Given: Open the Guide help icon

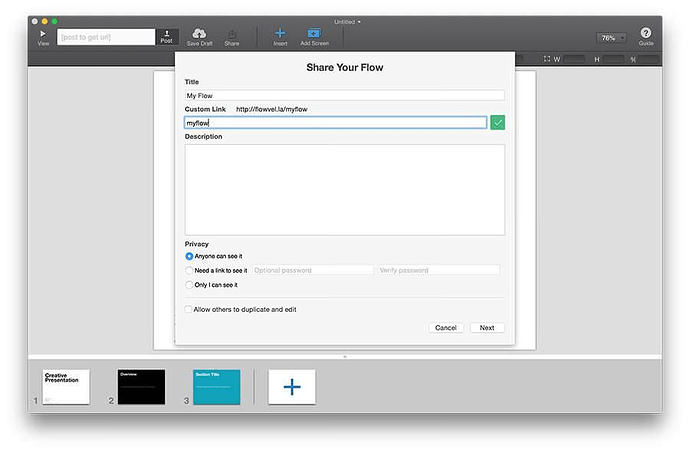Looking at the screenshot, I should [646, 33].
